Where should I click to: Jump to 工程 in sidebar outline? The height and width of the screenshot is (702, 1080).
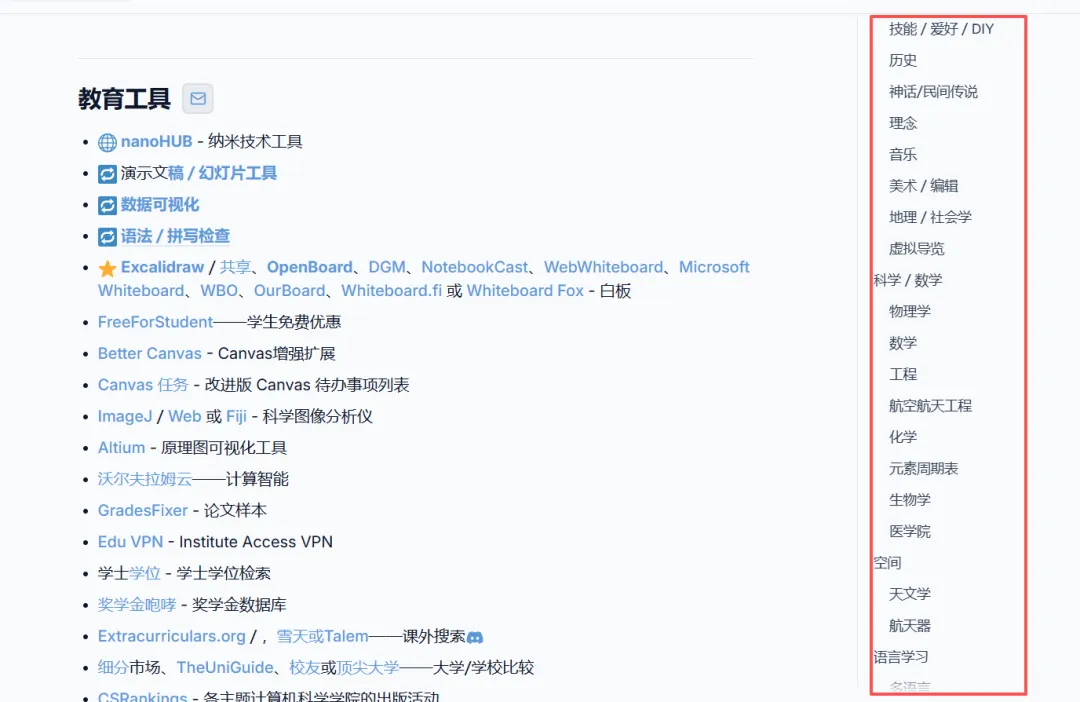[x=902, y=374]
